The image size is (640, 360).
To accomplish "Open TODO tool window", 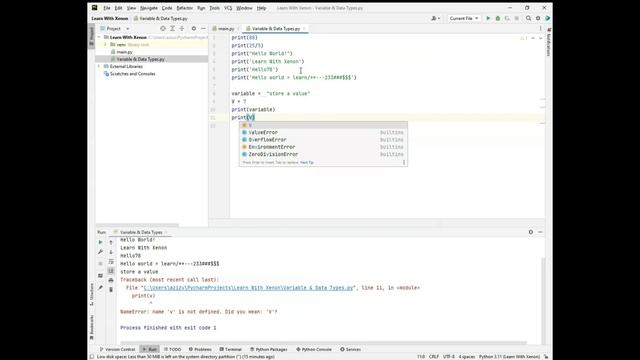I will coord(173,349).
